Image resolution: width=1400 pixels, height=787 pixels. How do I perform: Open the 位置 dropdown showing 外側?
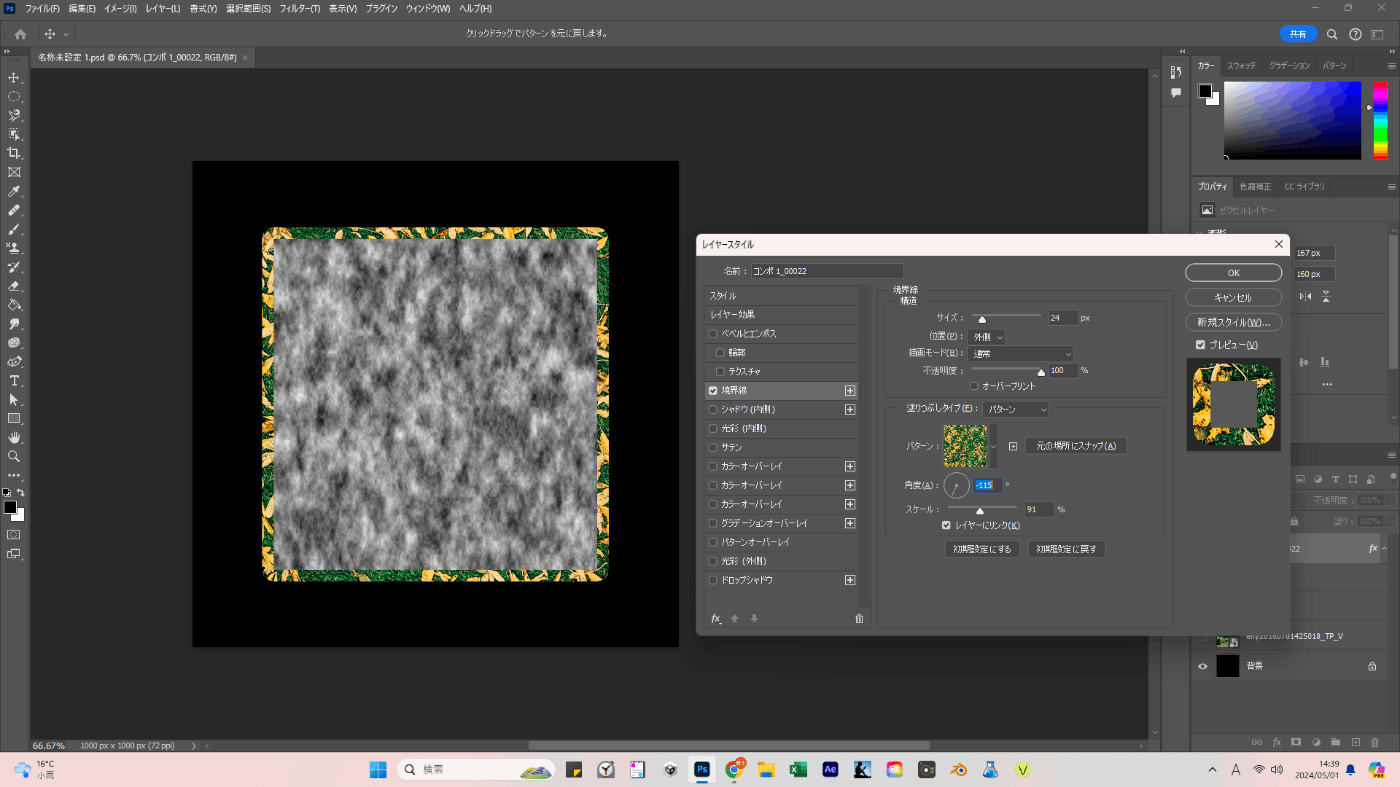(987, 338)
